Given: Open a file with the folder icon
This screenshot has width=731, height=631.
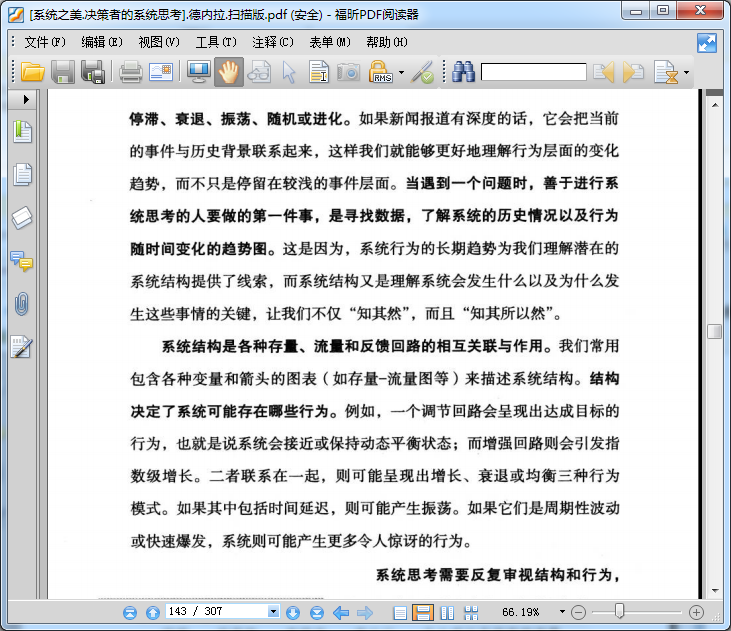Looking at the screenshot, I should click(x=33, y=72).
